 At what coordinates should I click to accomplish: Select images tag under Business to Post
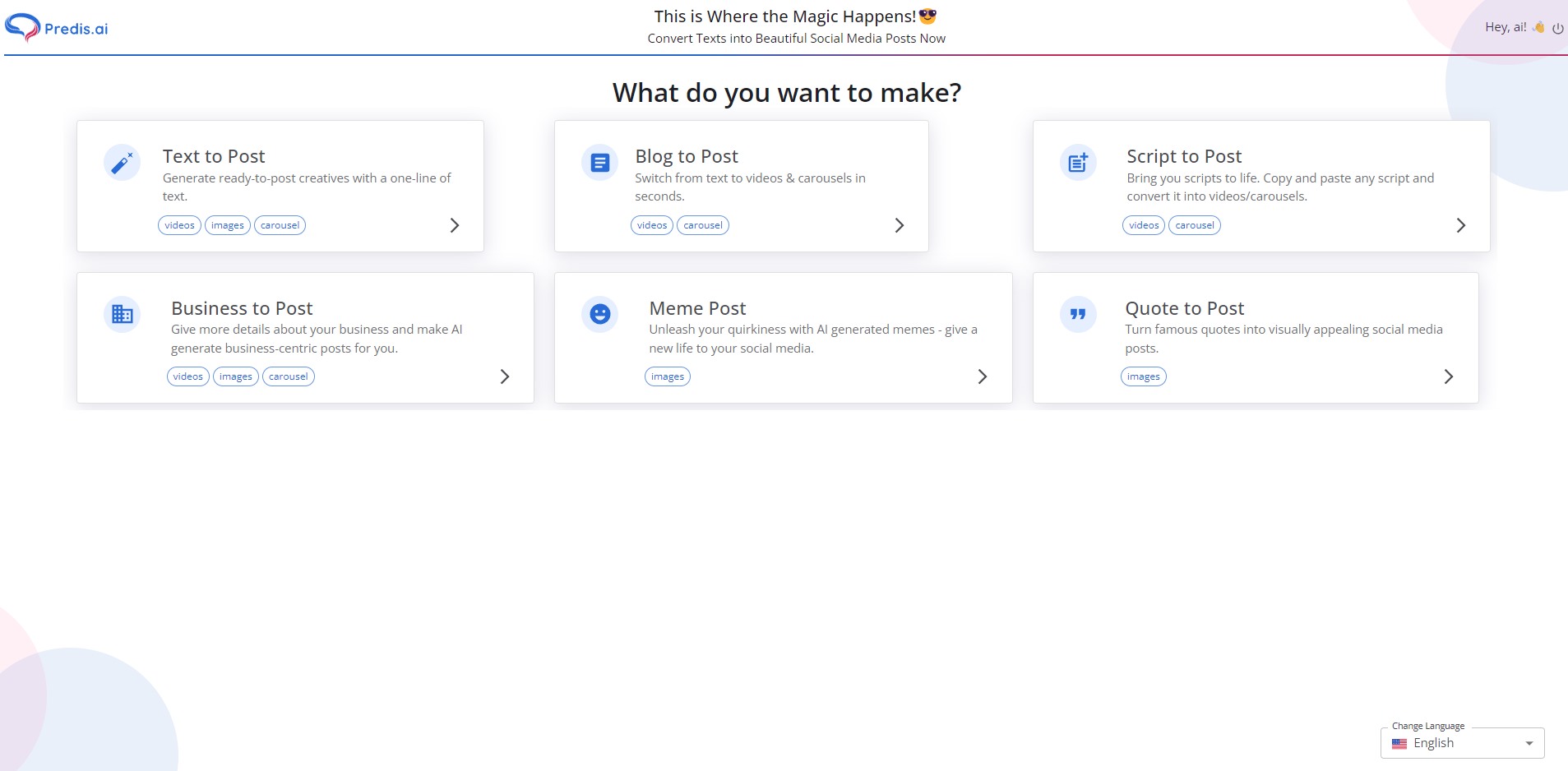pyautogui.click(x=236, y=376)
